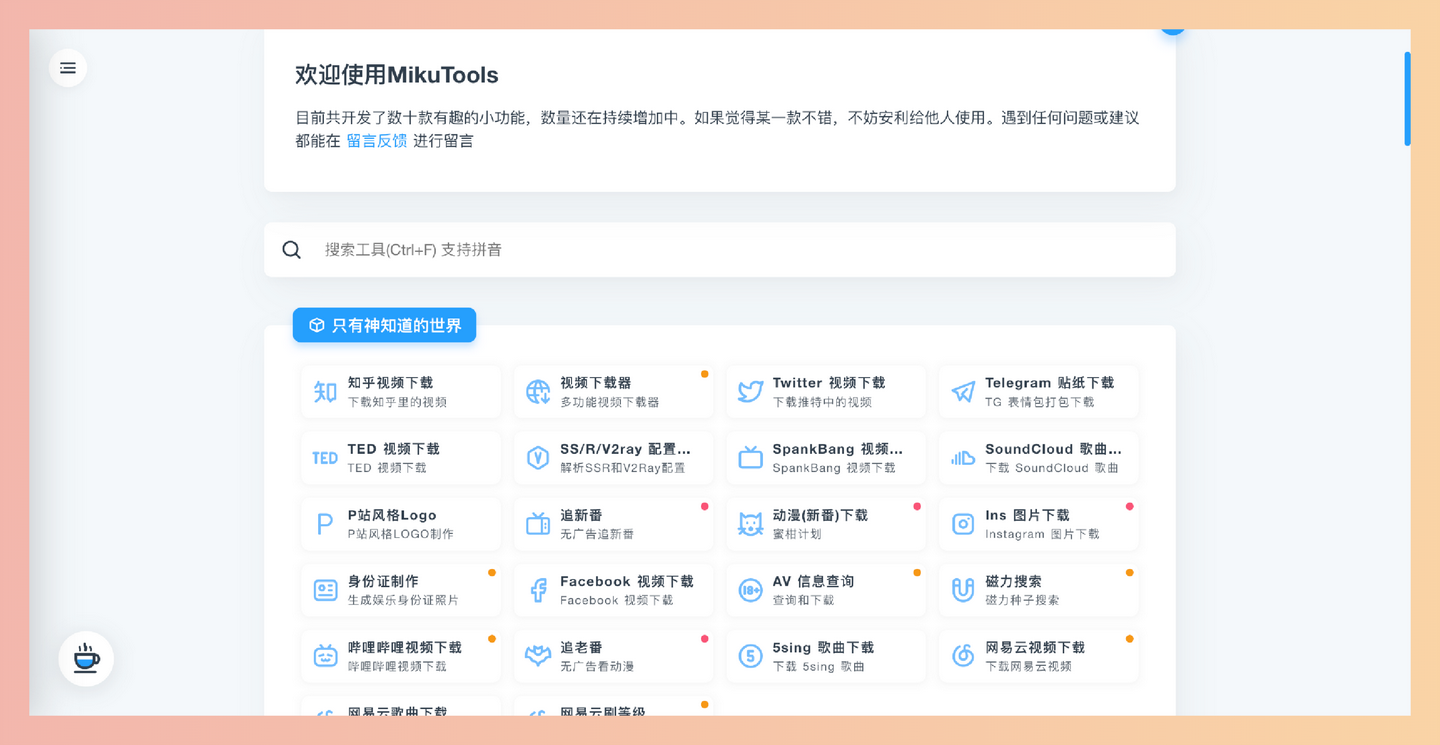Click the SoundCloud cloud icon
Image resolution: width=1440 pixels, height=745 pixels.
pyautogui.click(x=963, y=458)
